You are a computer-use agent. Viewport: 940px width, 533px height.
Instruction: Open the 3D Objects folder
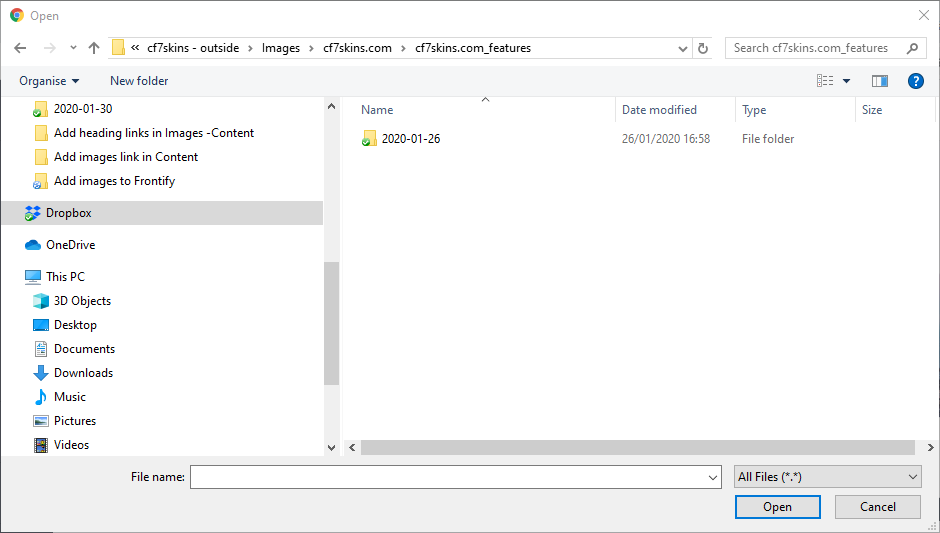coord(82,301)
